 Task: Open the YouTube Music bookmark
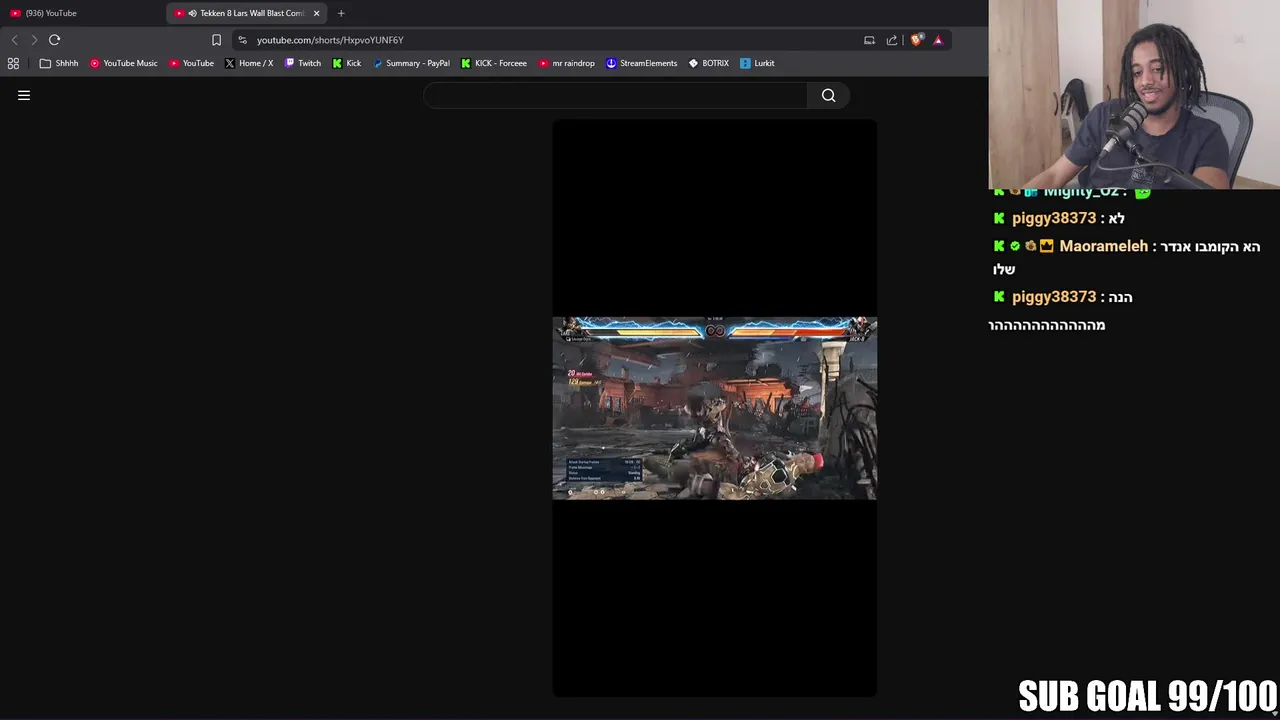click(x=124, y=63)
